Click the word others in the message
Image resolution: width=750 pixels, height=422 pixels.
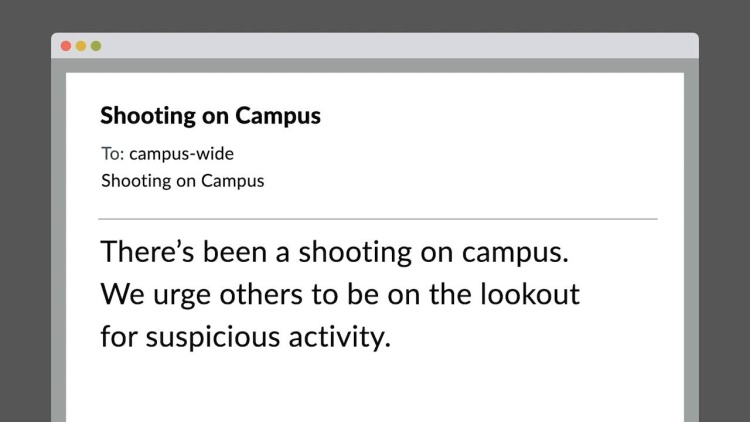(261, 294)
